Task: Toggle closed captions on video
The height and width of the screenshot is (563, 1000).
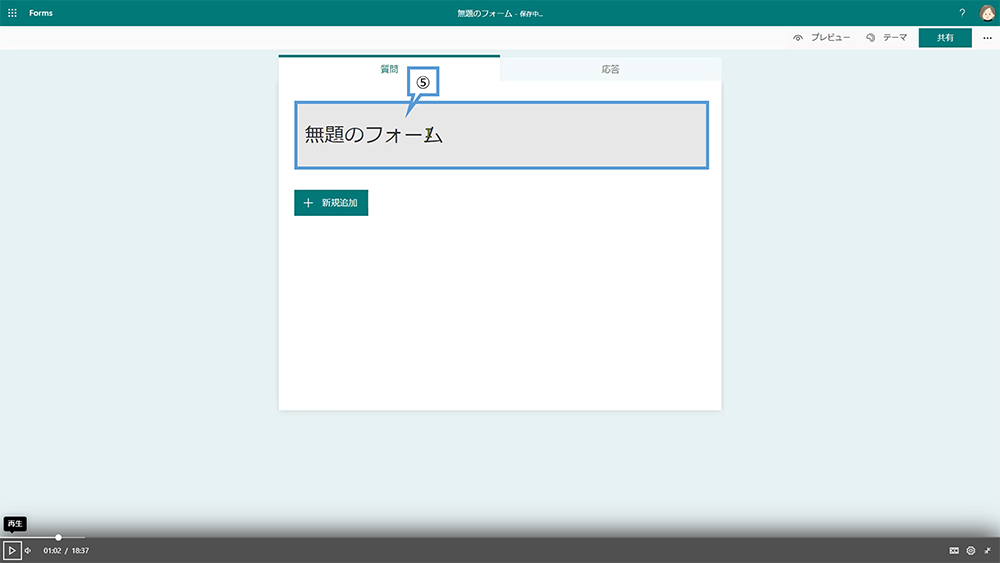Action: point(954,550)
